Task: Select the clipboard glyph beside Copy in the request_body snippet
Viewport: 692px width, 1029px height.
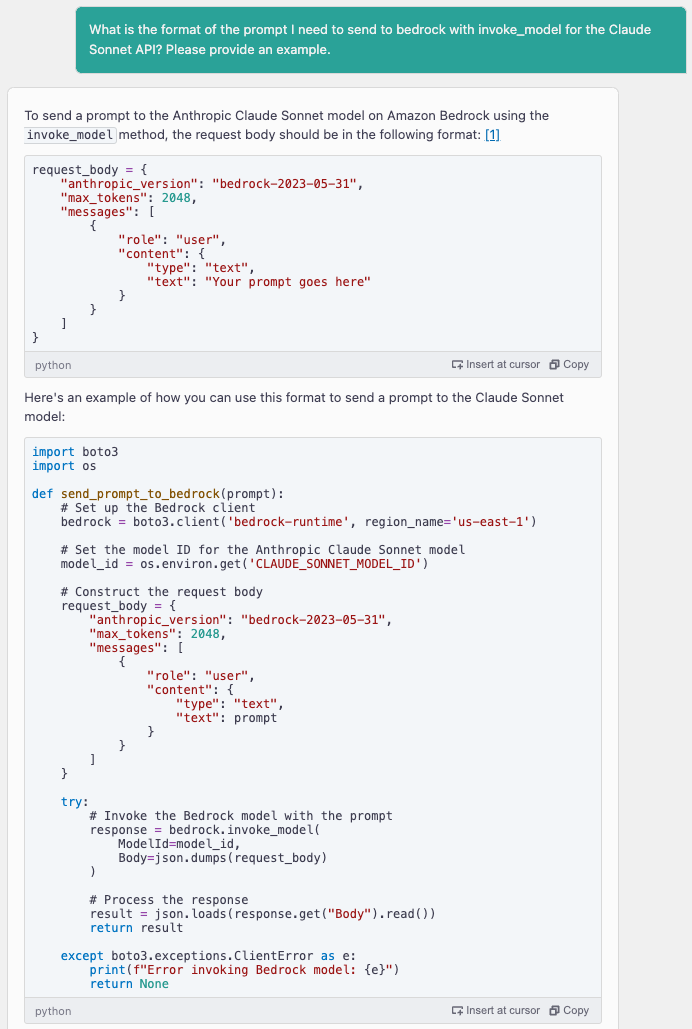Action: click(553, 364)
